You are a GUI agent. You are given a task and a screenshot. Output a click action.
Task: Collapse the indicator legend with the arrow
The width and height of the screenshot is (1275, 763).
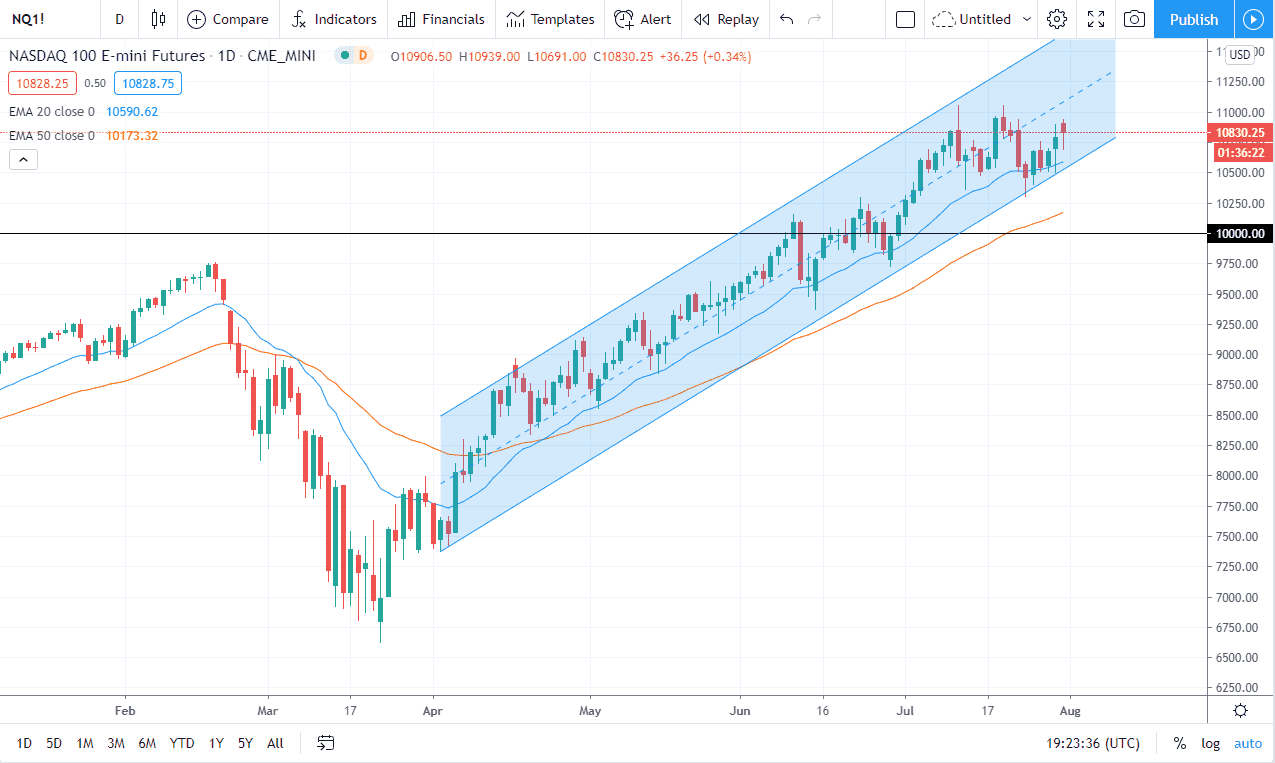[x=23, y=159]
